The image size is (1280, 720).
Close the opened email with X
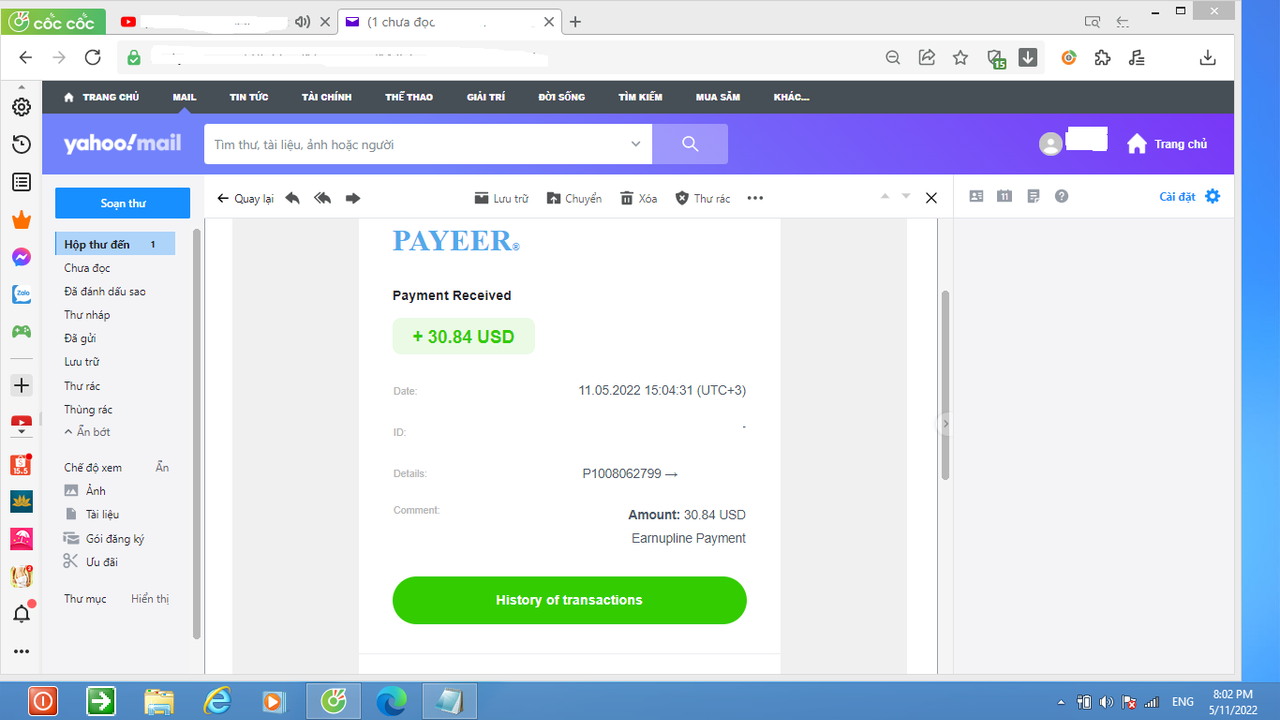click(931, 198)
